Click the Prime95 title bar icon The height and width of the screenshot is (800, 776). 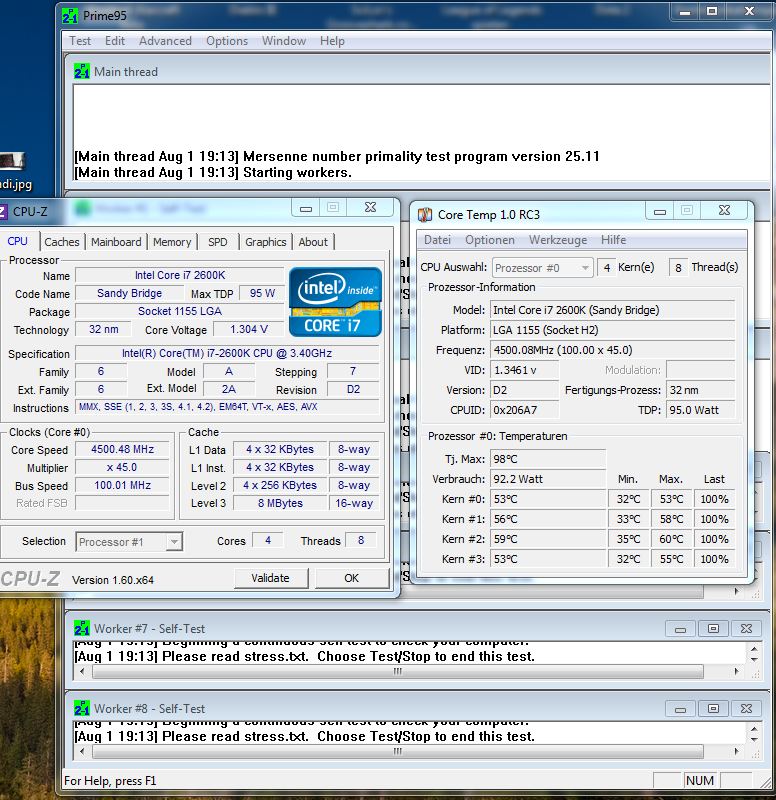70,16
